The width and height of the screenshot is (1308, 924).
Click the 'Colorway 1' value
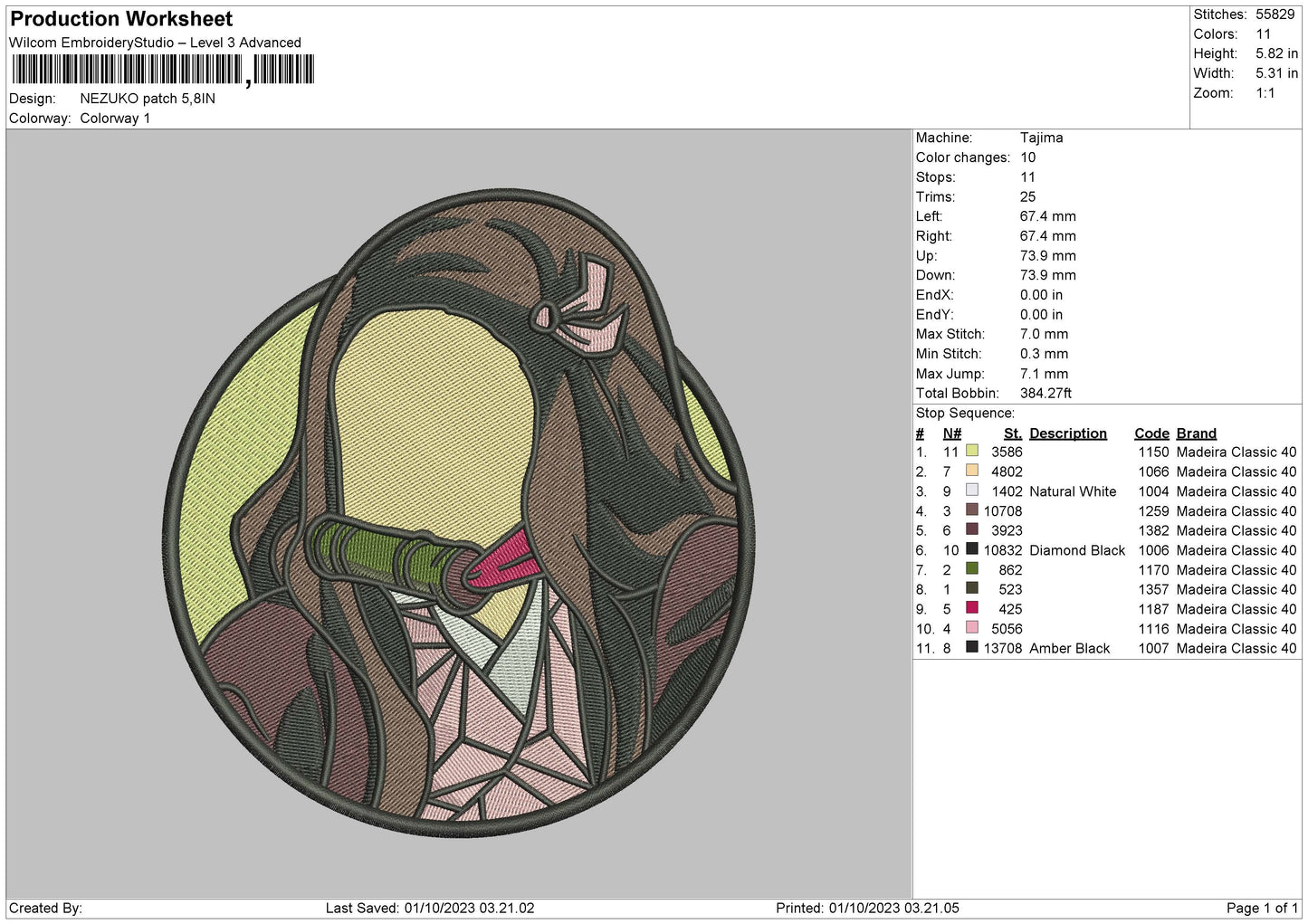[115, 119]
